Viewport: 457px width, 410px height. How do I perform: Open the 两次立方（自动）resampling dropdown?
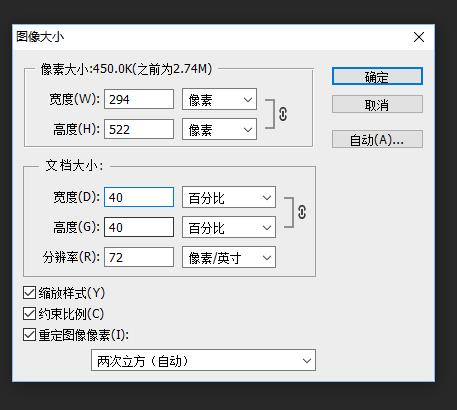coord(203,360)
